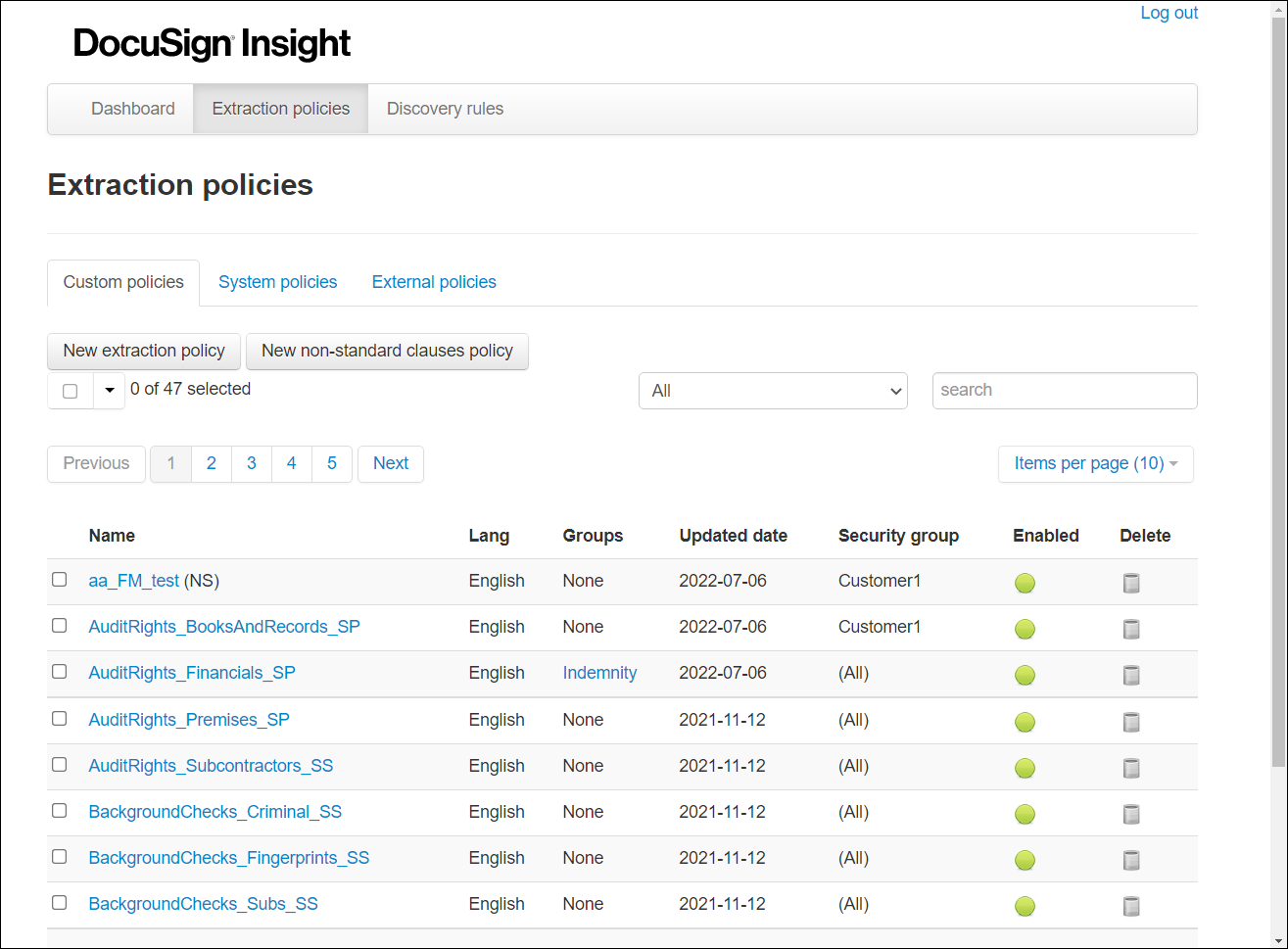Click inside the search field

[1064, 390]
